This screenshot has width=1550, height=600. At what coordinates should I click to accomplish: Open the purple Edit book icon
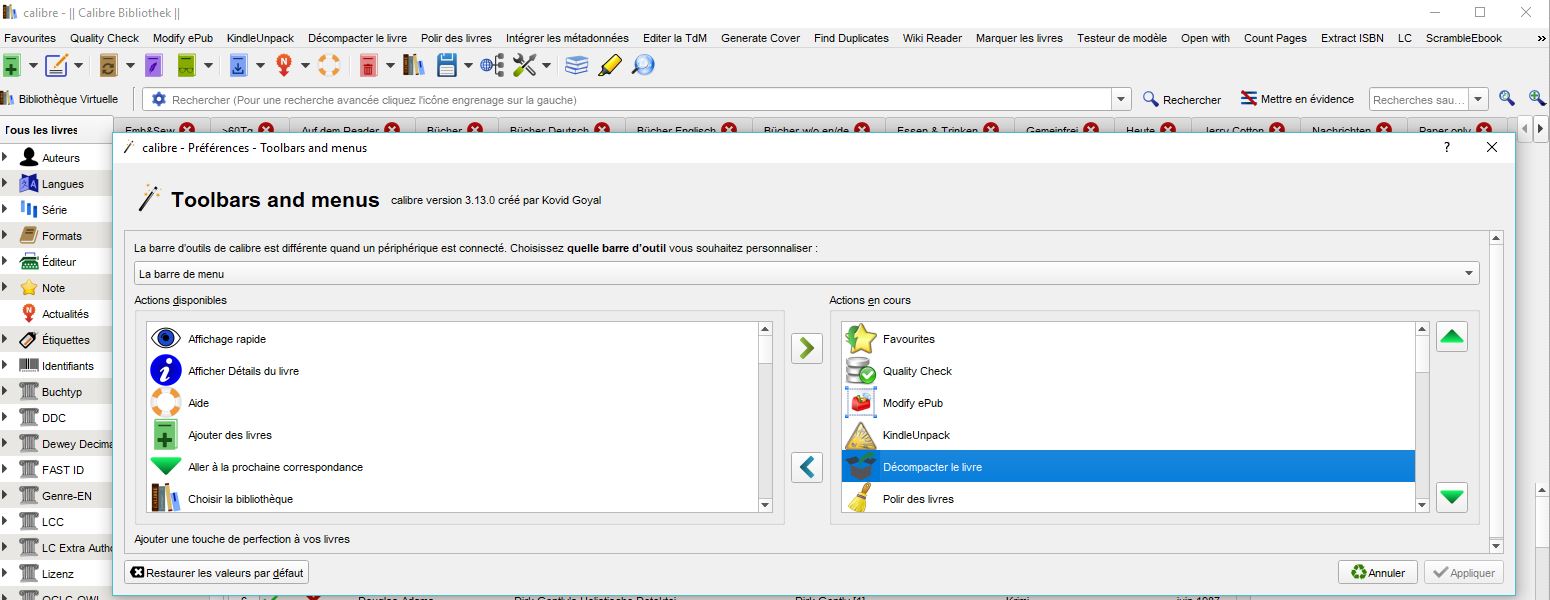click(153, 66)
